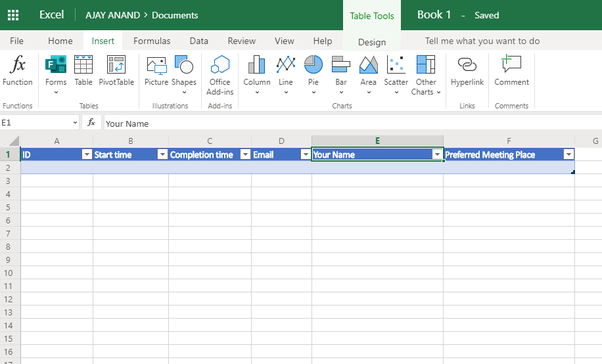The width and height of the screenshot is (602, 364).
Task: Select row 2 header
Action: tap(8, 168)
